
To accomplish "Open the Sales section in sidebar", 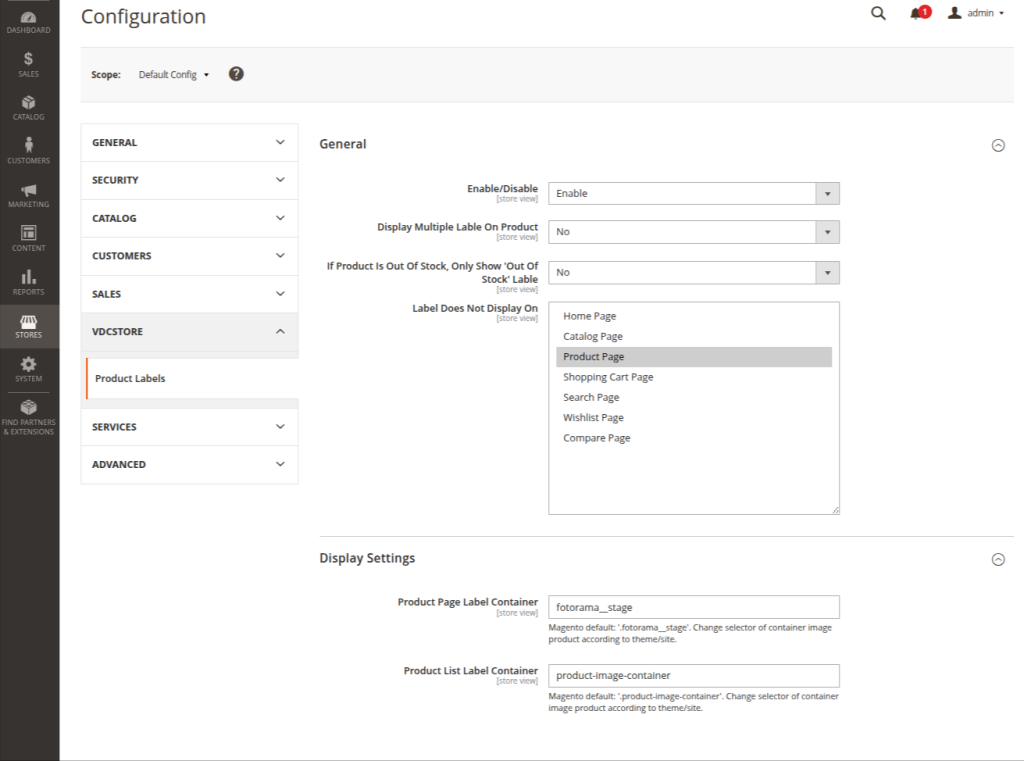I will click(29, 65).
